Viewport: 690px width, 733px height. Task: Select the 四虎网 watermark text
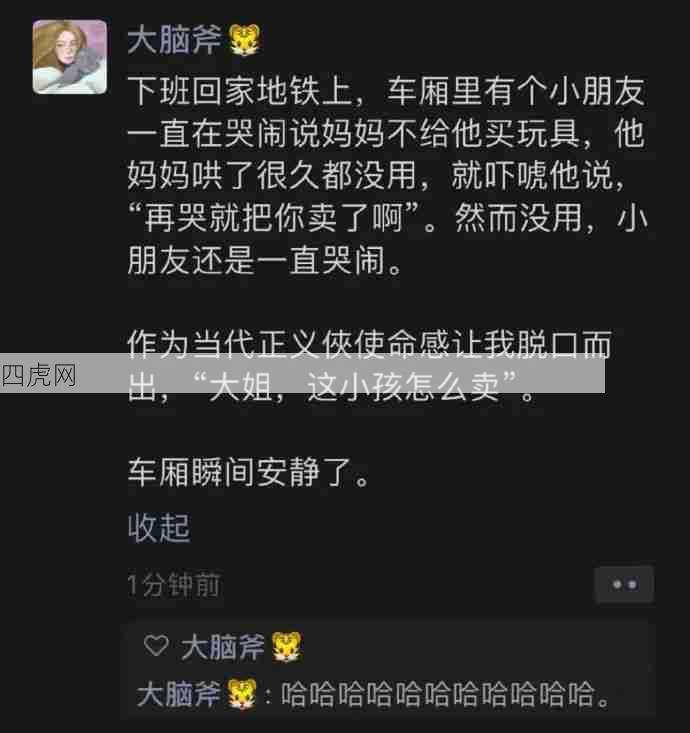pos(39,375)
